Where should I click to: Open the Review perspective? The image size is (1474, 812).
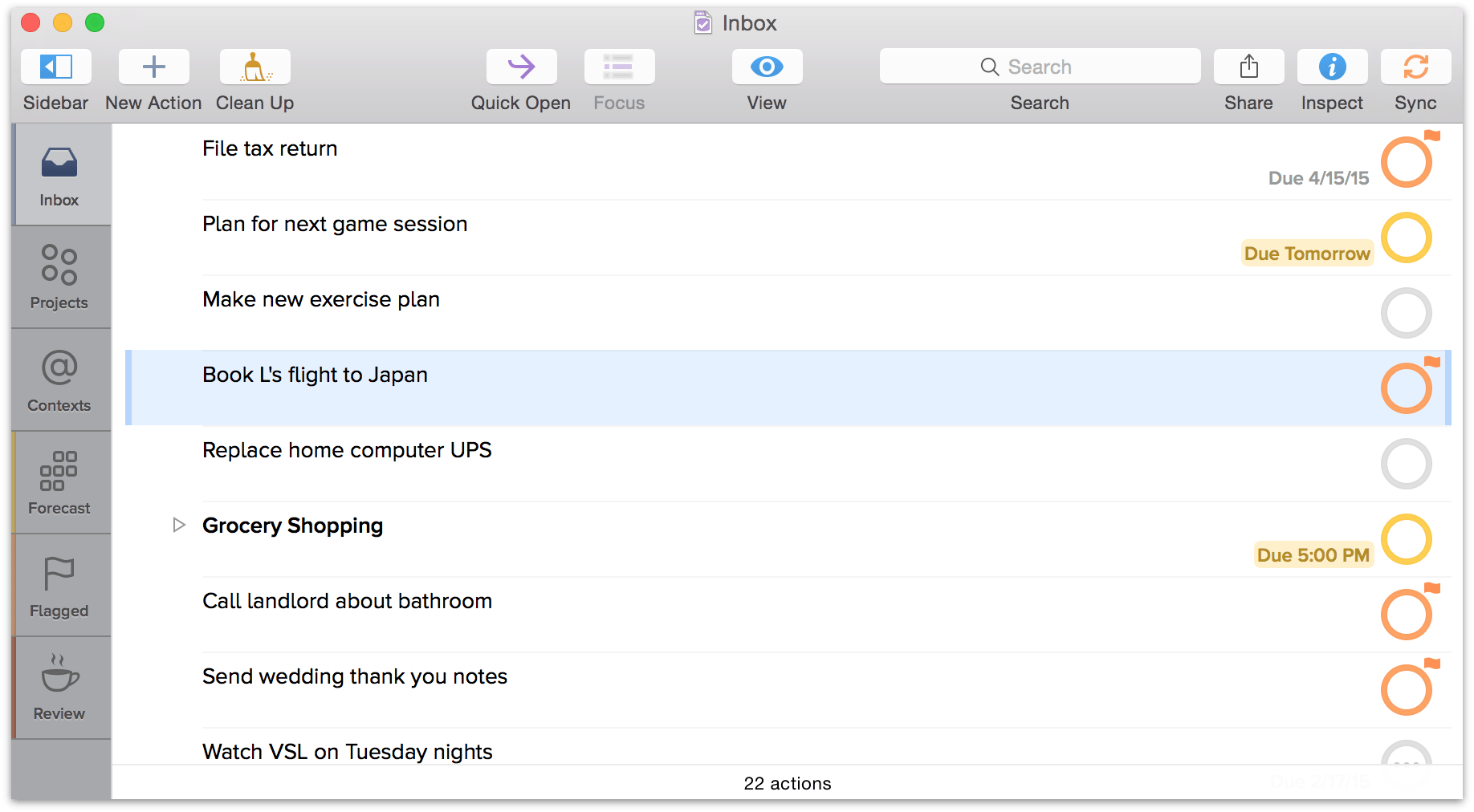60,688
